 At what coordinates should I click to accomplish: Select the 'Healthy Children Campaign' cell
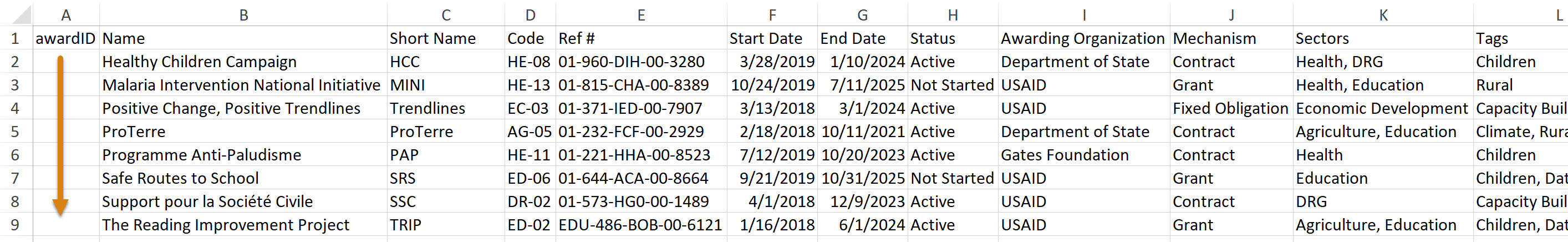pyautogui.click(x=200, y=62)
